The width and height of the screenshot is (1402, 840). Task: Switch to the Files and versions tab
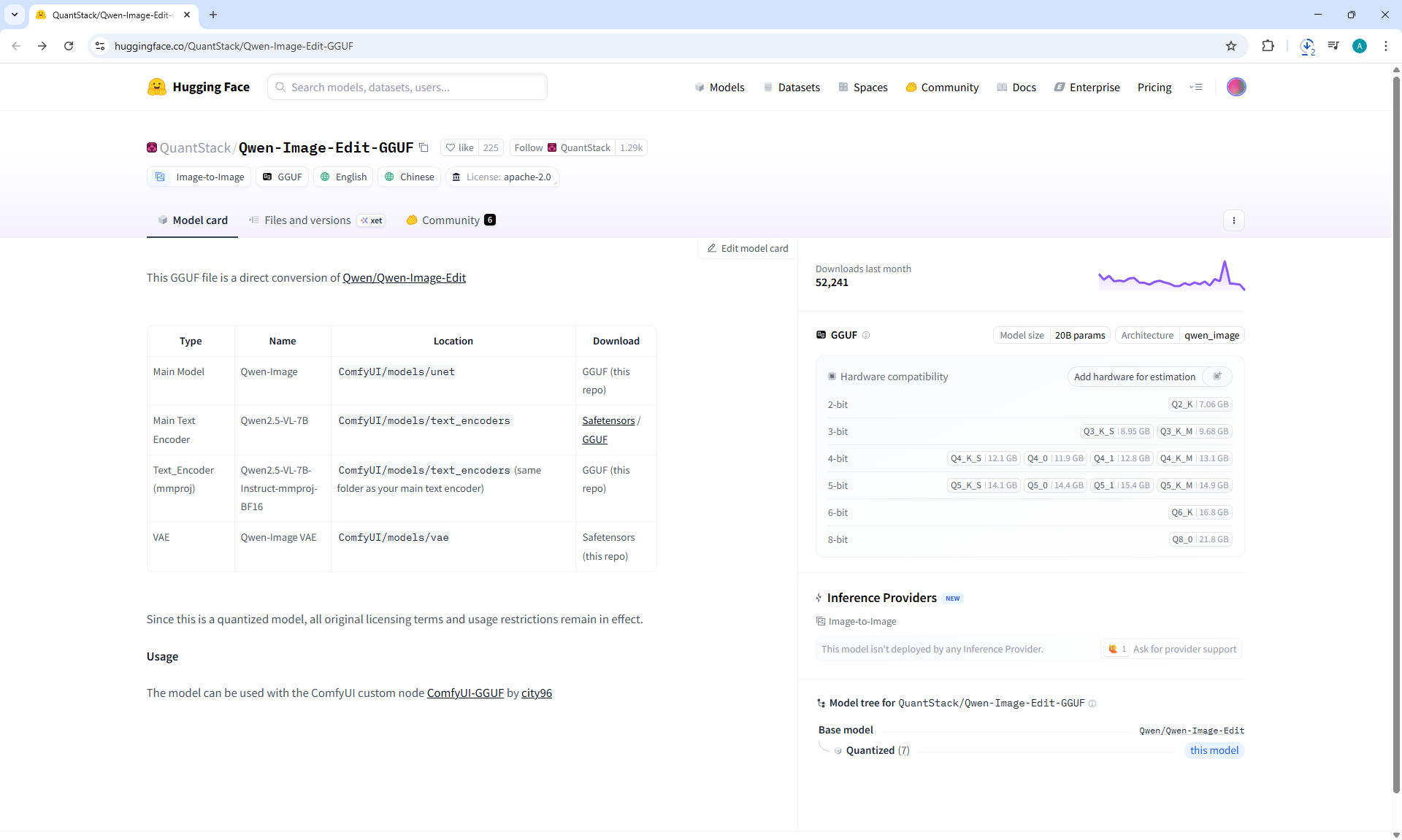[307, 220]
